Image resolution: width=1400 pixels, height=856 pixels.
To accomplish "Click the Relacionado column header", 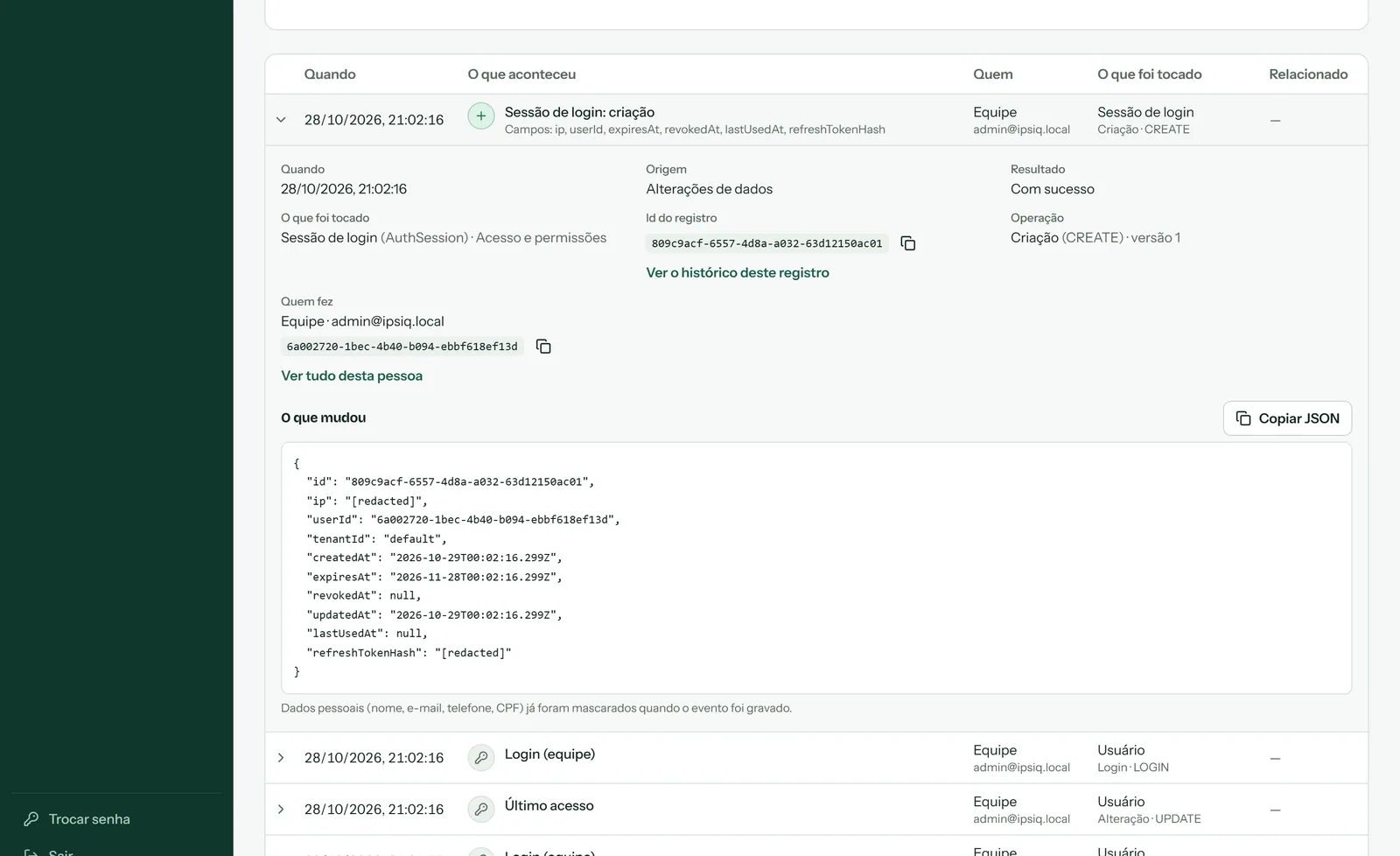I will click(1308, 74).
